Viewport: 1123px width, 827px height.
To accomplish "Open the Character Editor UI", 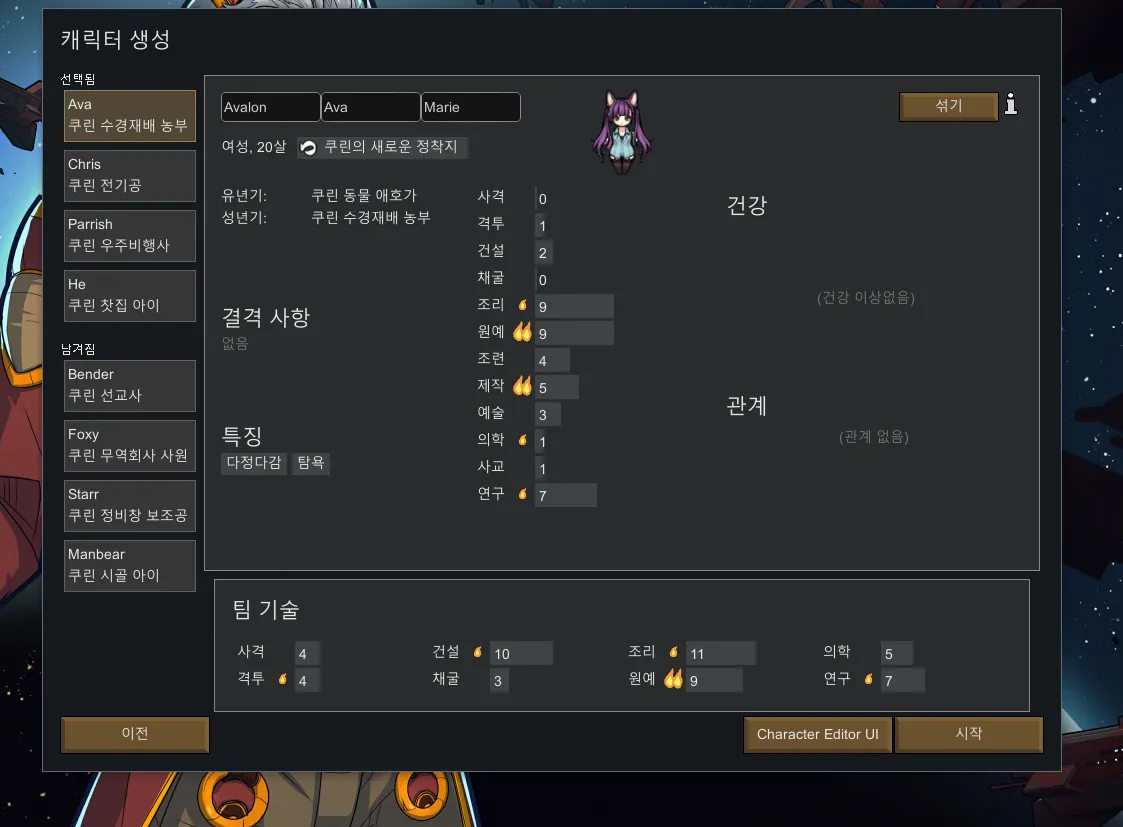I will click(817, 734).
